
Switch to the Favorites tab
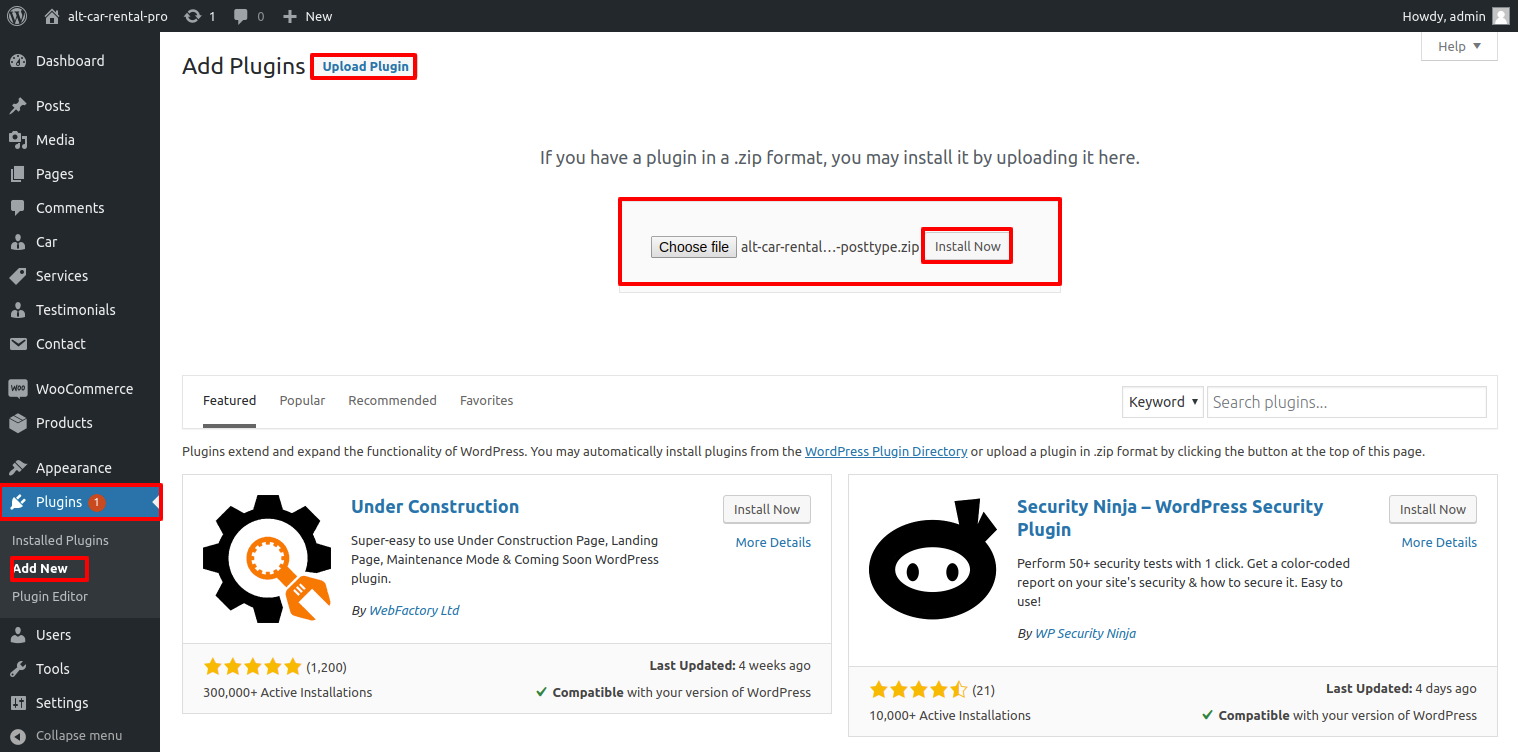(486, 400)
